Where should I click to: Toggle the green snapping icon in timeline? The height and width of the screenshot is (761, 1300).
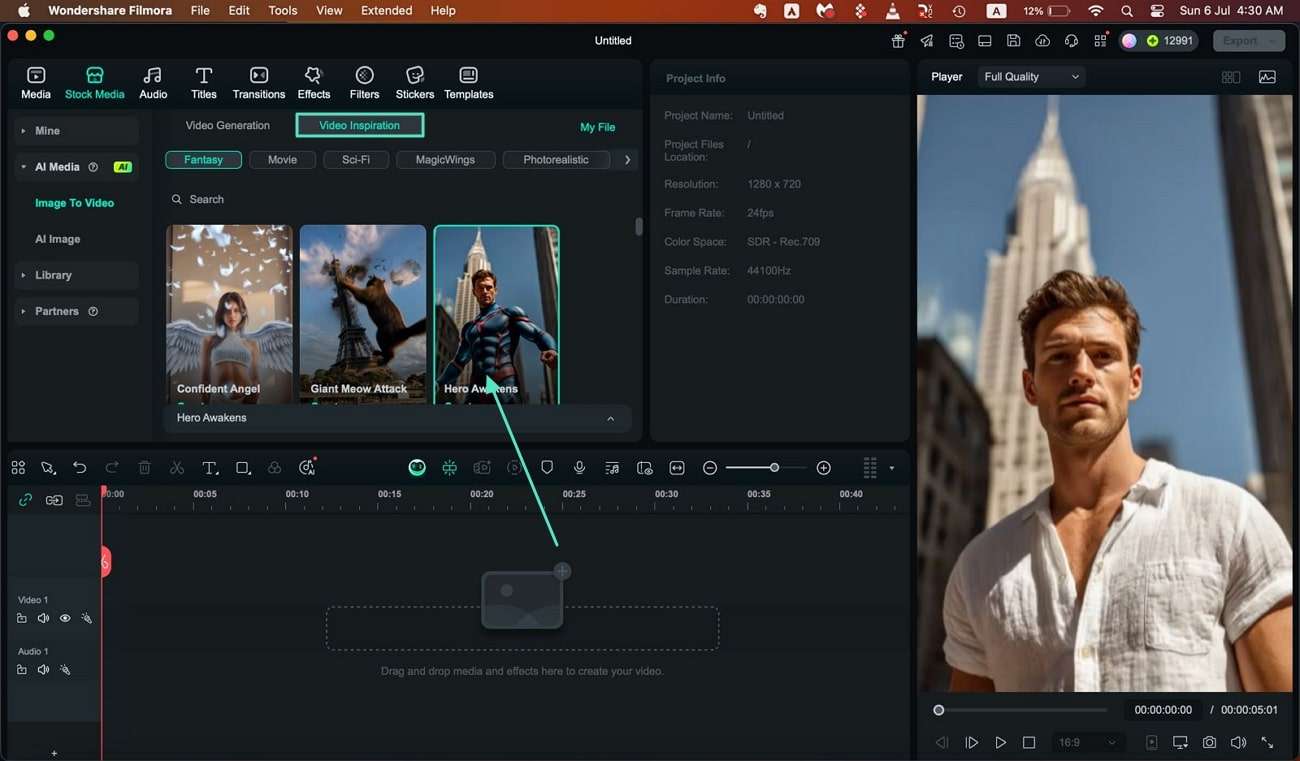pos(449,468)
